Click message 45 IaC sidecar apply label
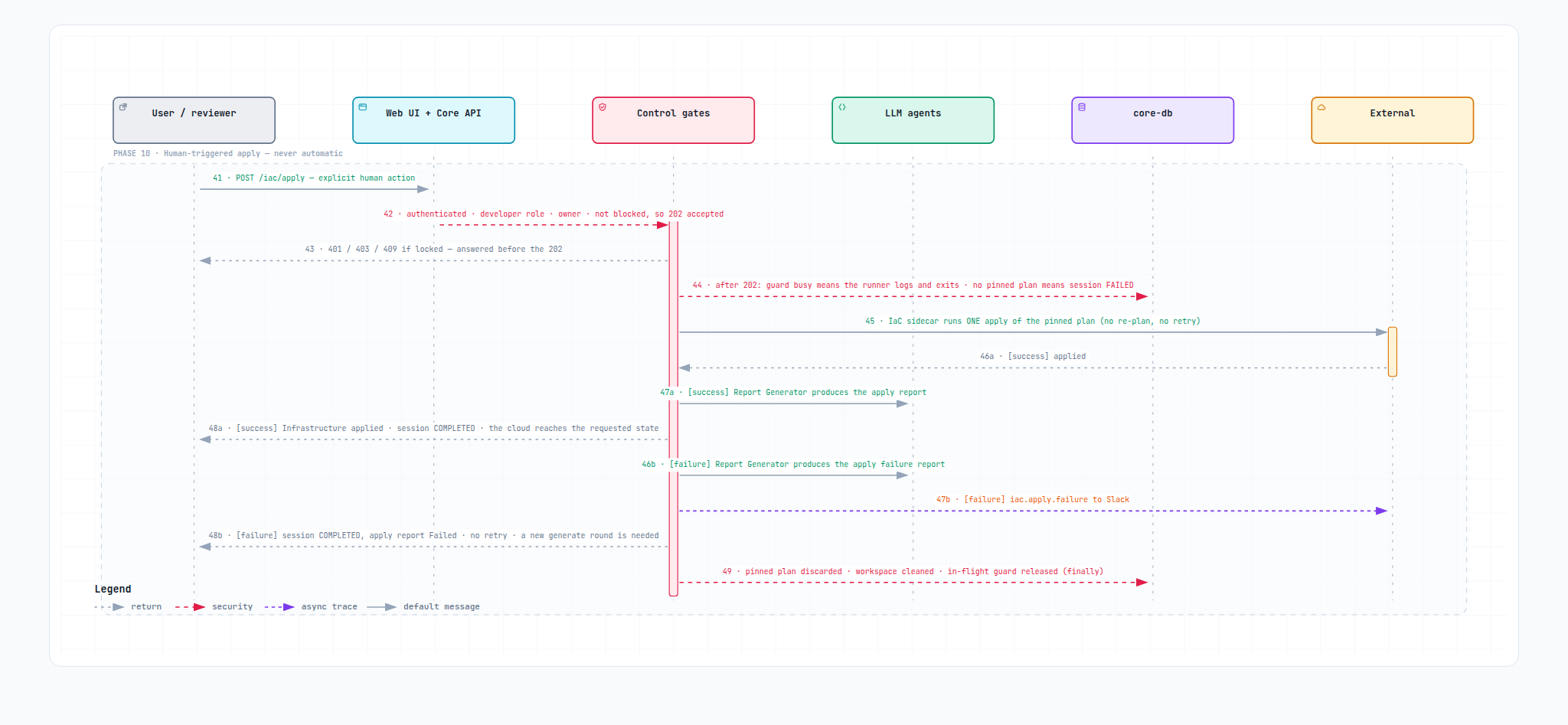 tap(1033, 321)
